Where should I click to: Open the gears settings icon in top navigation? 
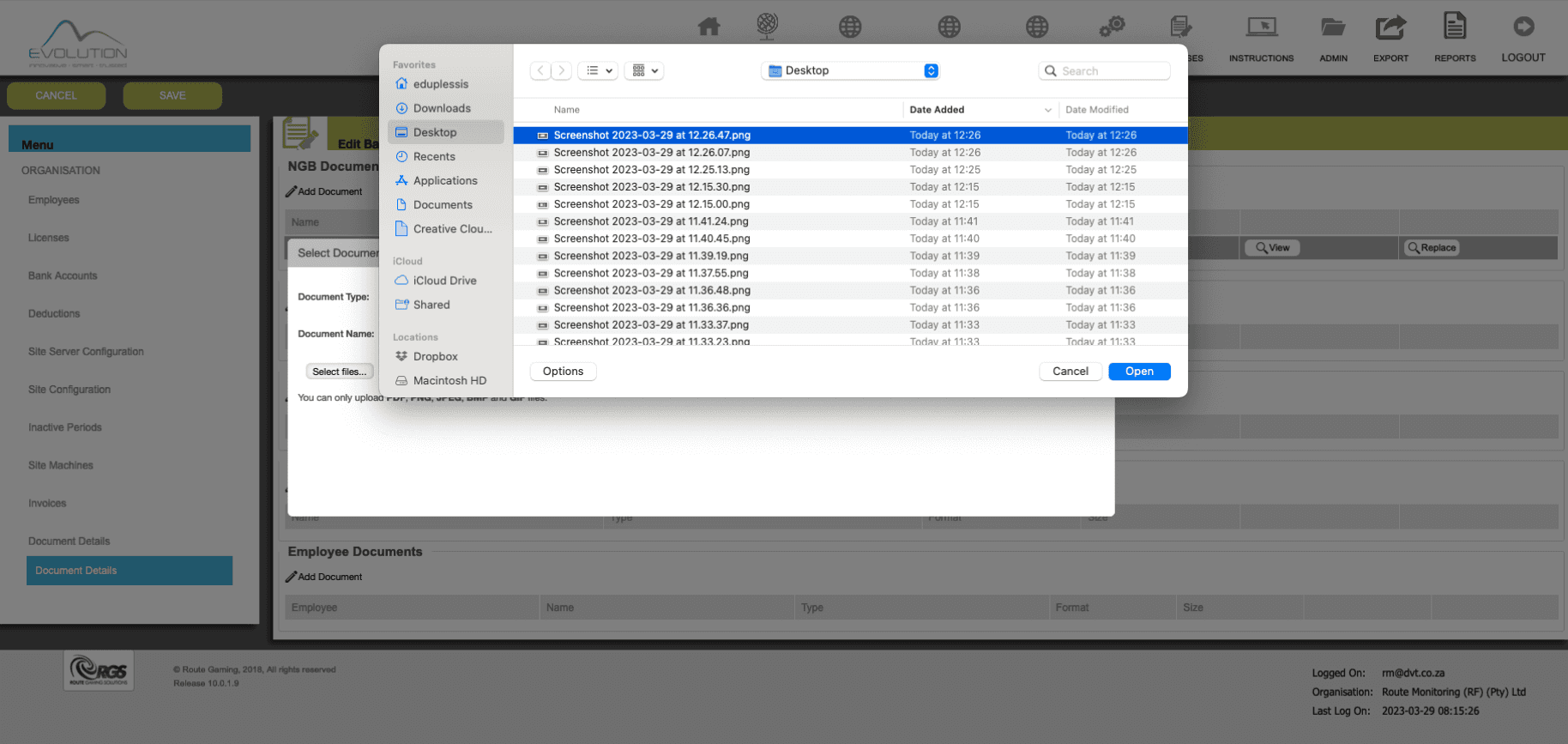1113,27
